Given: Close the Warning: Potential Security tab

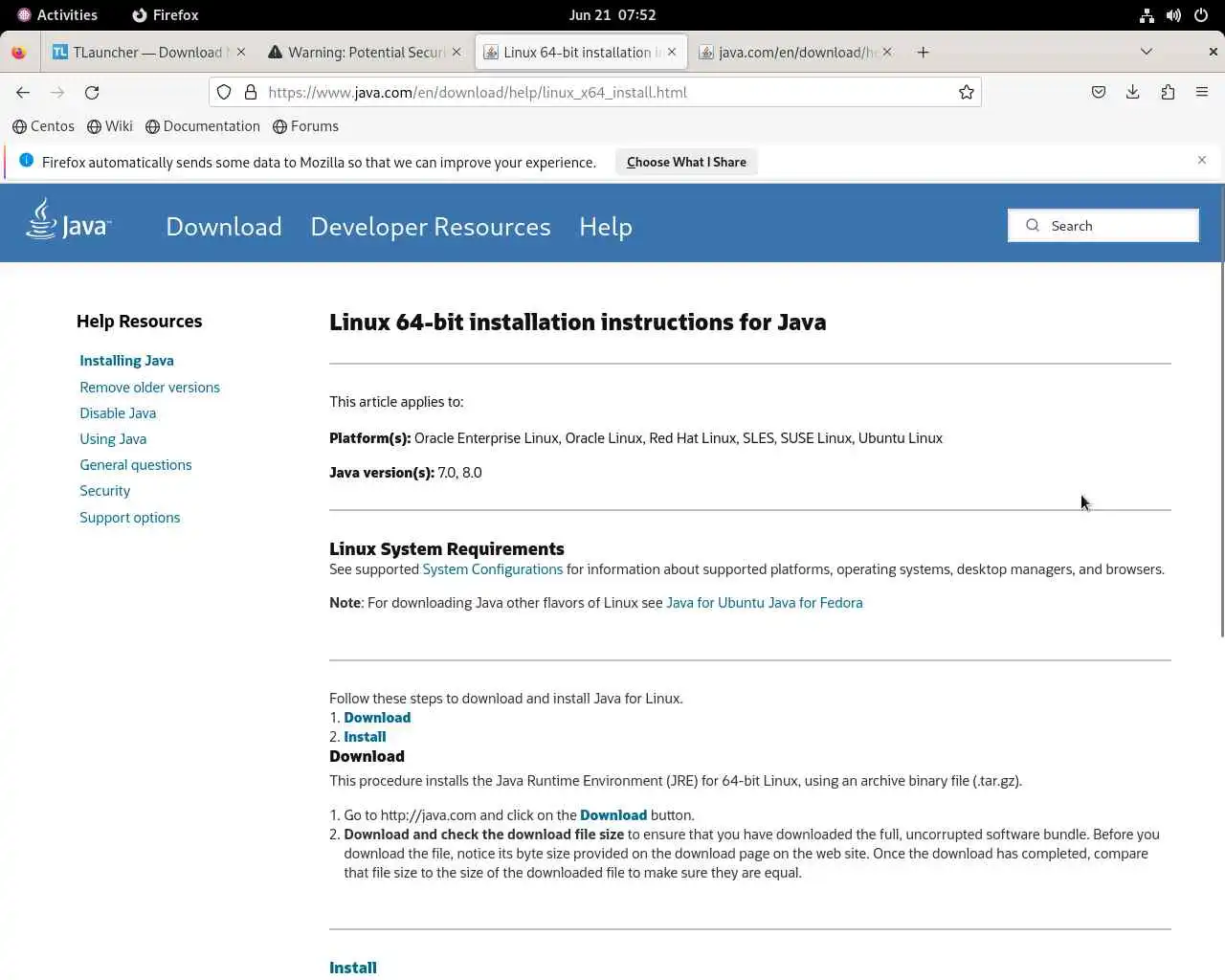Looking at the screenshot, I should coord(457,53).
